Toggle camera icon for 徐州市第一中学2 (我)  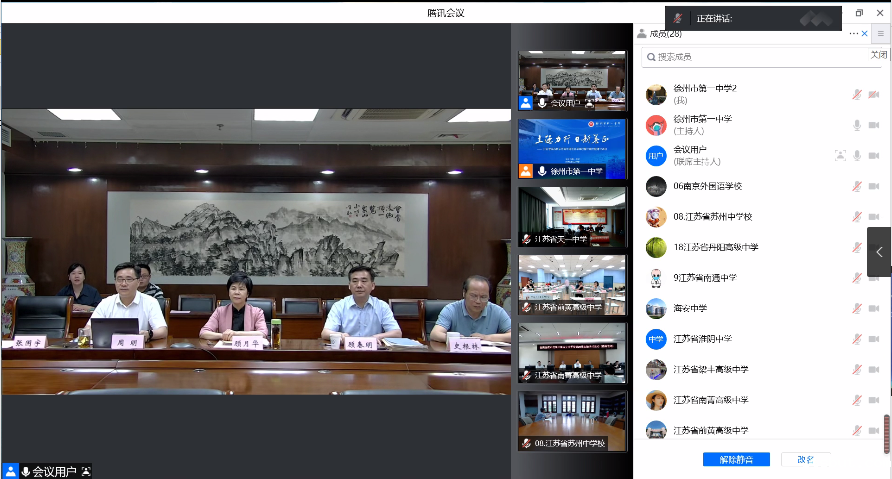874,95
